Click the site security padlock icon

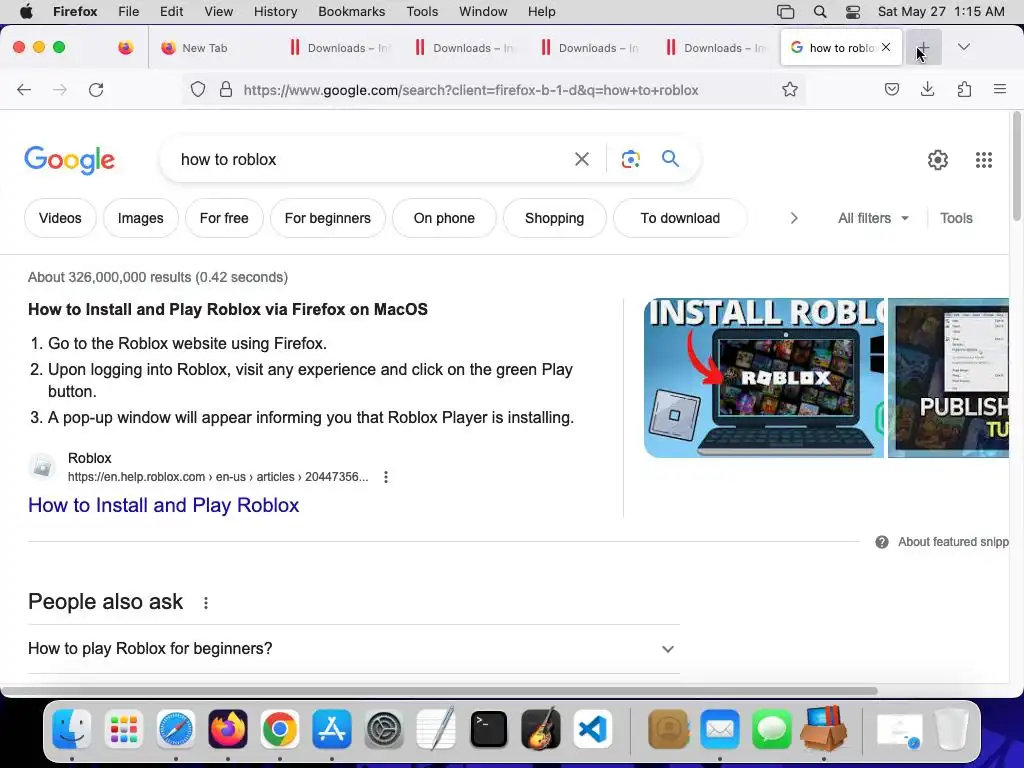[226, 89]
